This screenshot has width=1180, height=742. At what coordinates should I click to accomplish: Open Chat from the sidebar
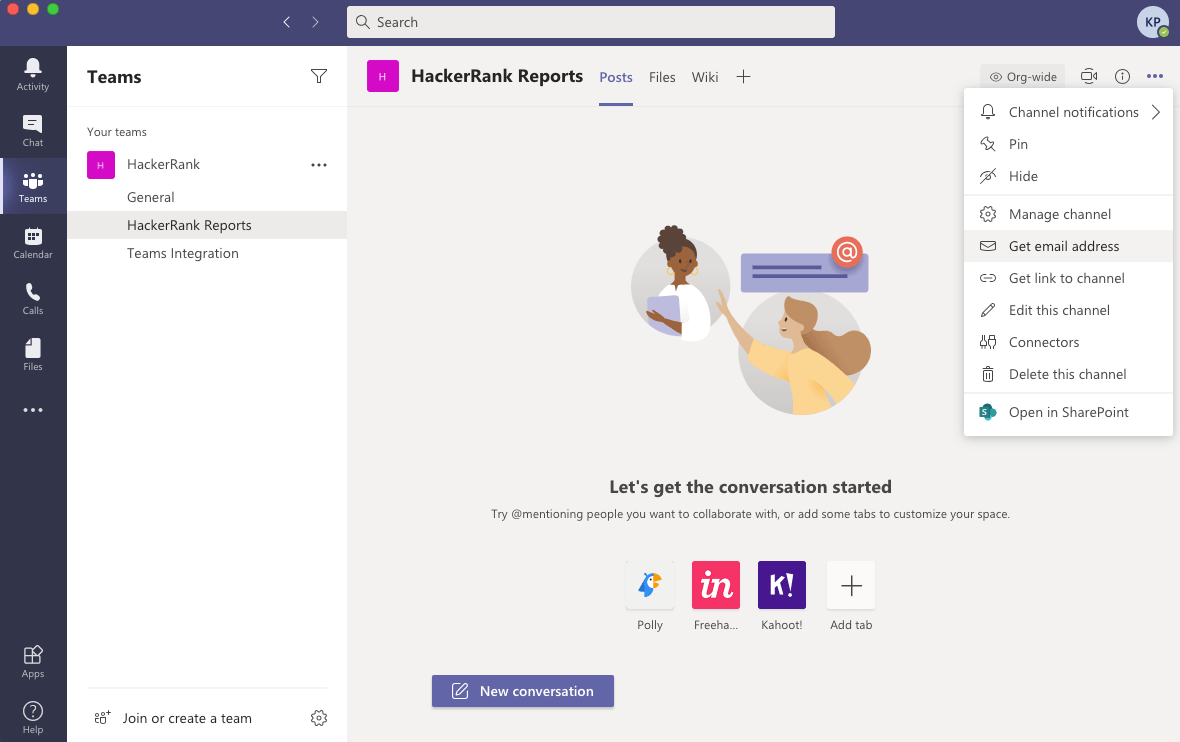point(33,131)
